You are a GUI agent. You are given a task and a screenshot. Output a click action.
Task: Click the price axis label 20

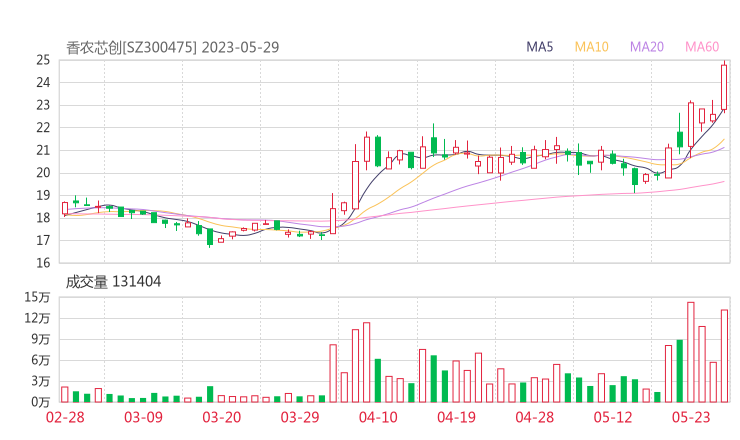[43, 173]
